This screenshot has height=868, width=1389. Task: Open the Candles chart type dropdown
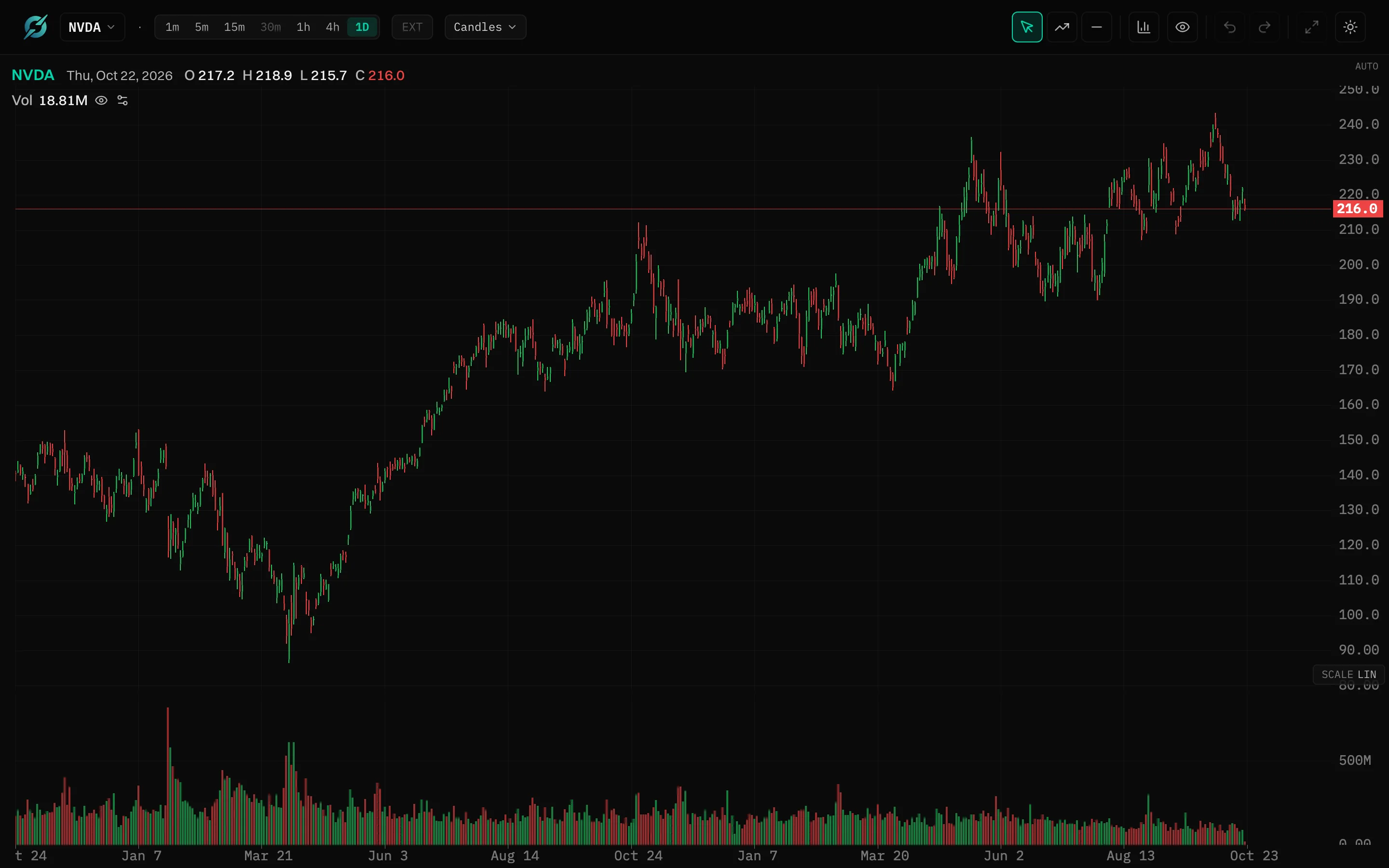(x=485, y=27)
